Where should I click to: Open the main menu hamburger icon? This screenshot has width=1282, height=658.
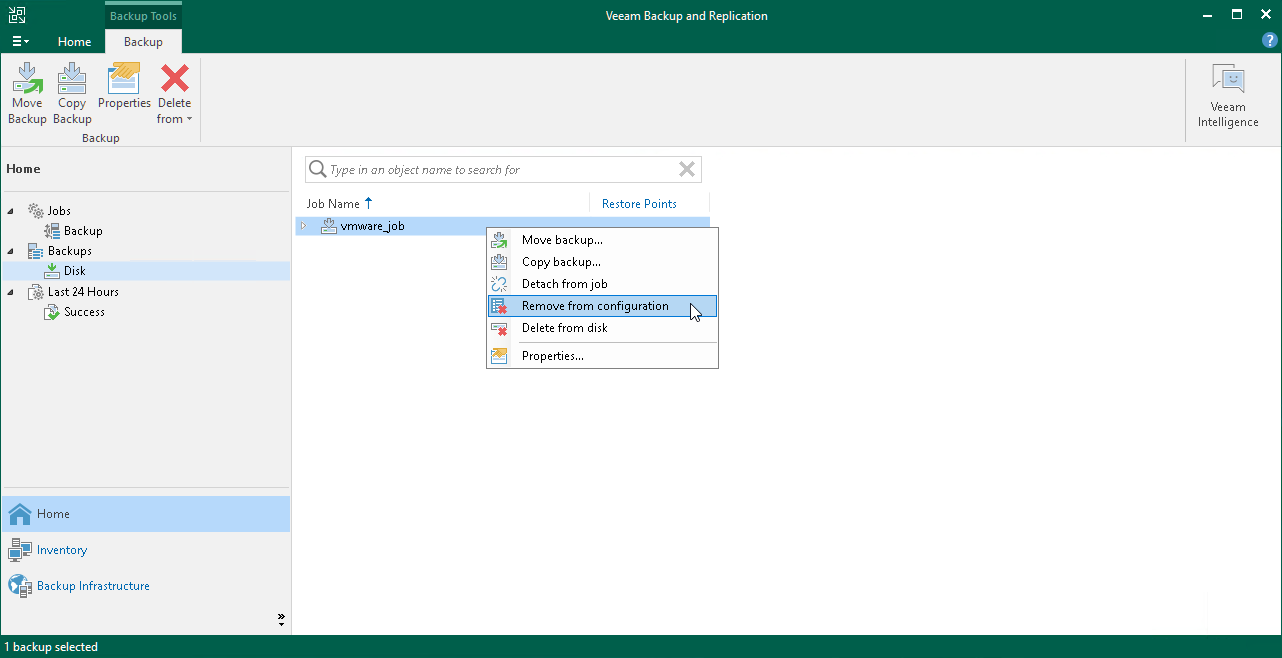(x=20, y=41)
